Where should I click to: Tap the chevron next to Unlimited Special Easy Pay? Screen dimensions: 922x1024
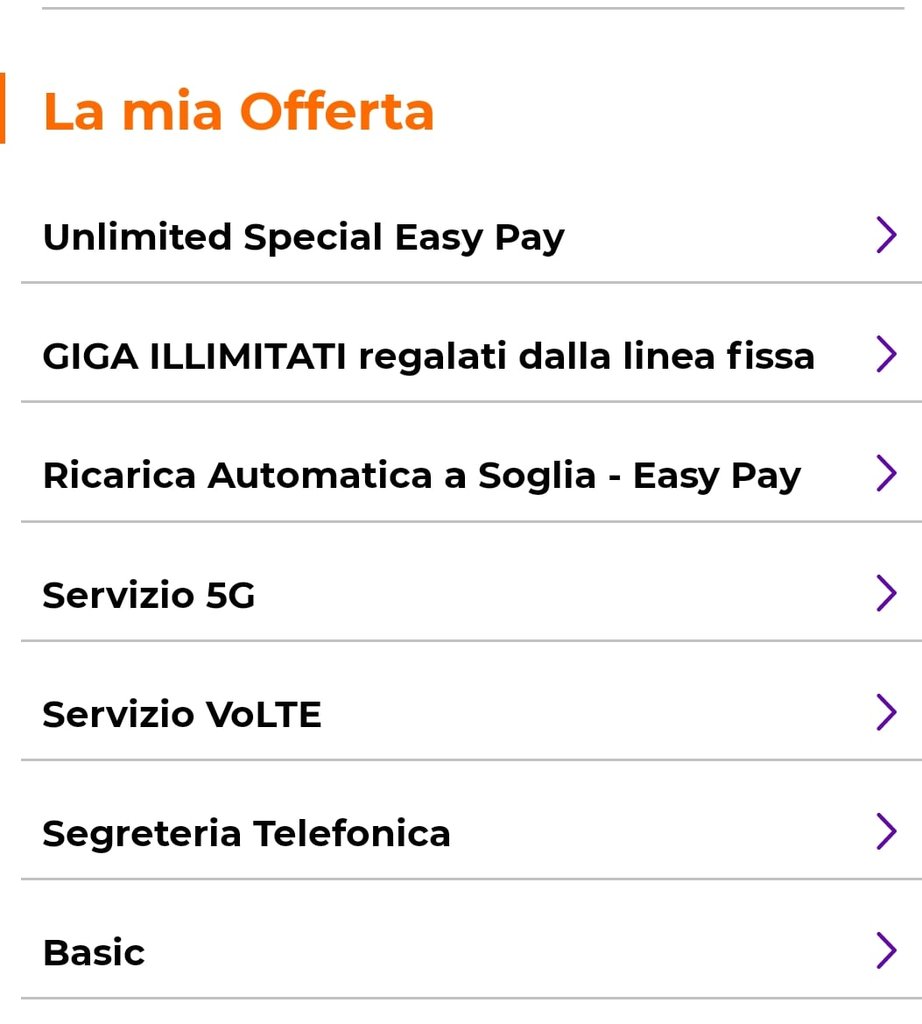tap(886, 235)
